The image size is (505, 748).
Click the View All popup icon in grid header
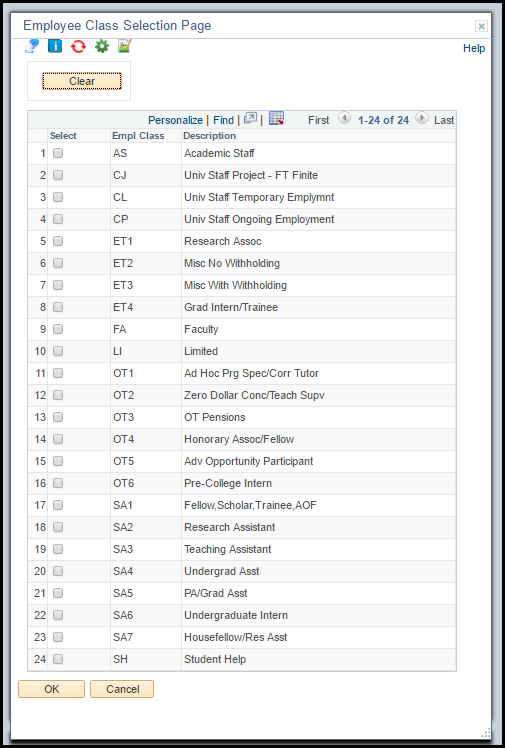click(250, 118)
